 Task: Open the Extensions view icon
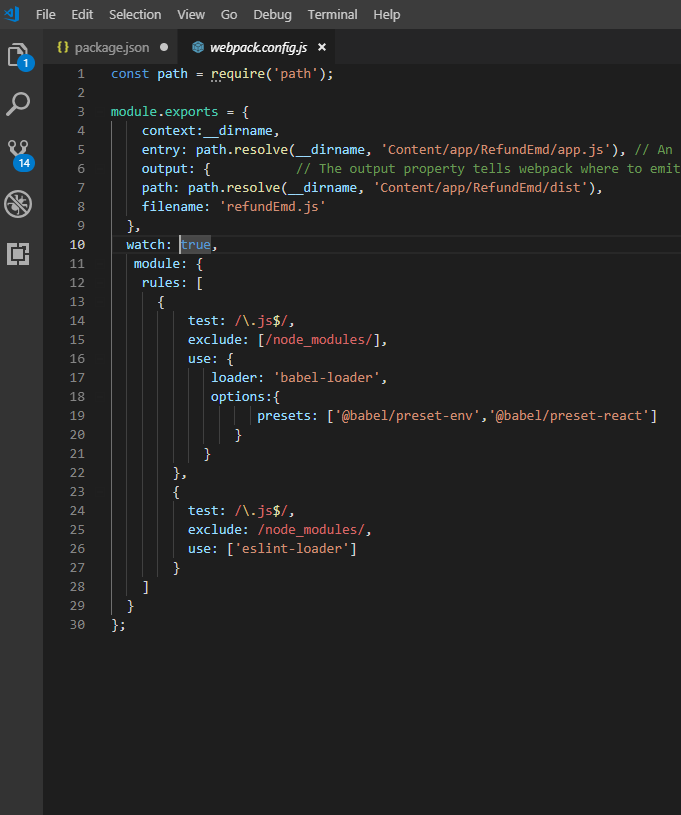point(18,254)
